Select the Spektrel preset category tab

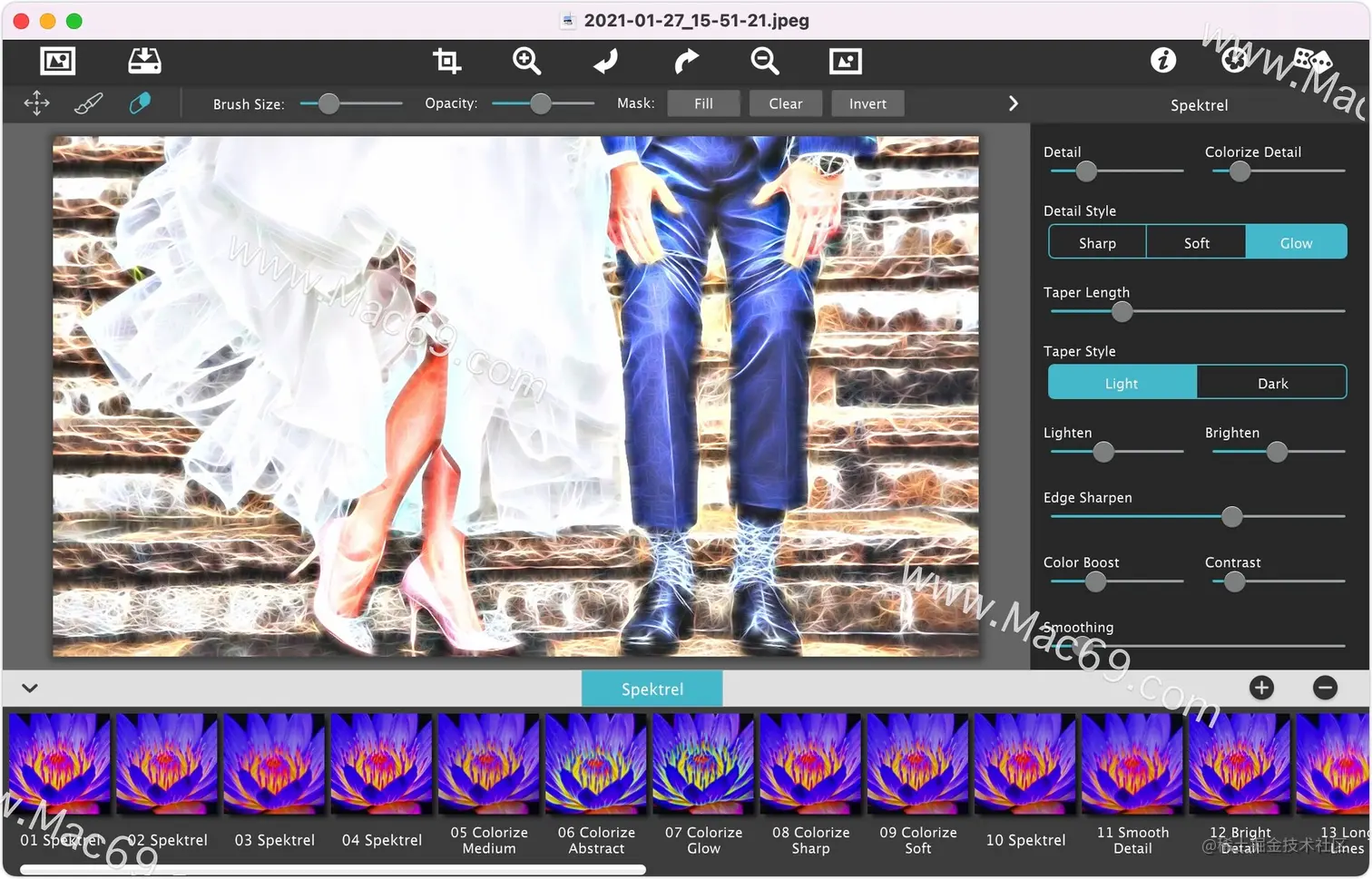[652, 689]
